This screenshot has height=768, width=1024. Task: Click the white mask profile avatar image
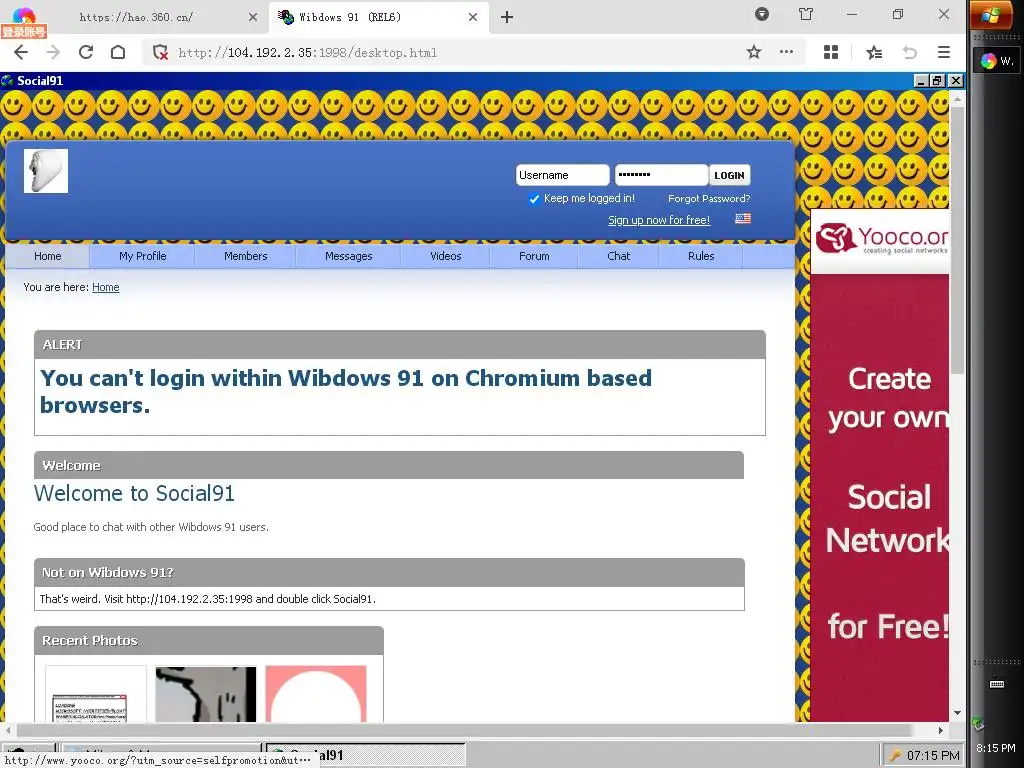click(x=46, y=171)
